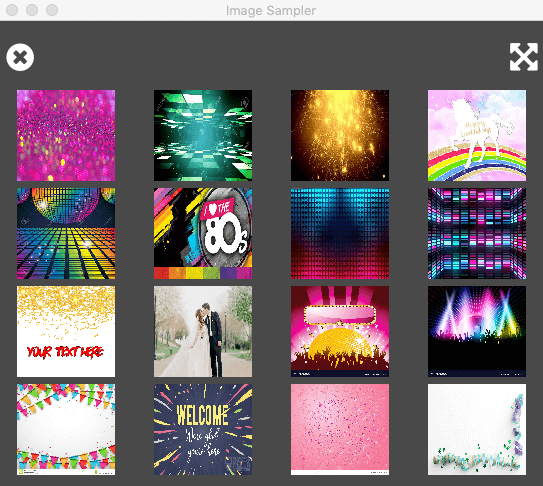Select the pink confetti background image
Screen dimensions: 543x486
click(x=340, y=430)
